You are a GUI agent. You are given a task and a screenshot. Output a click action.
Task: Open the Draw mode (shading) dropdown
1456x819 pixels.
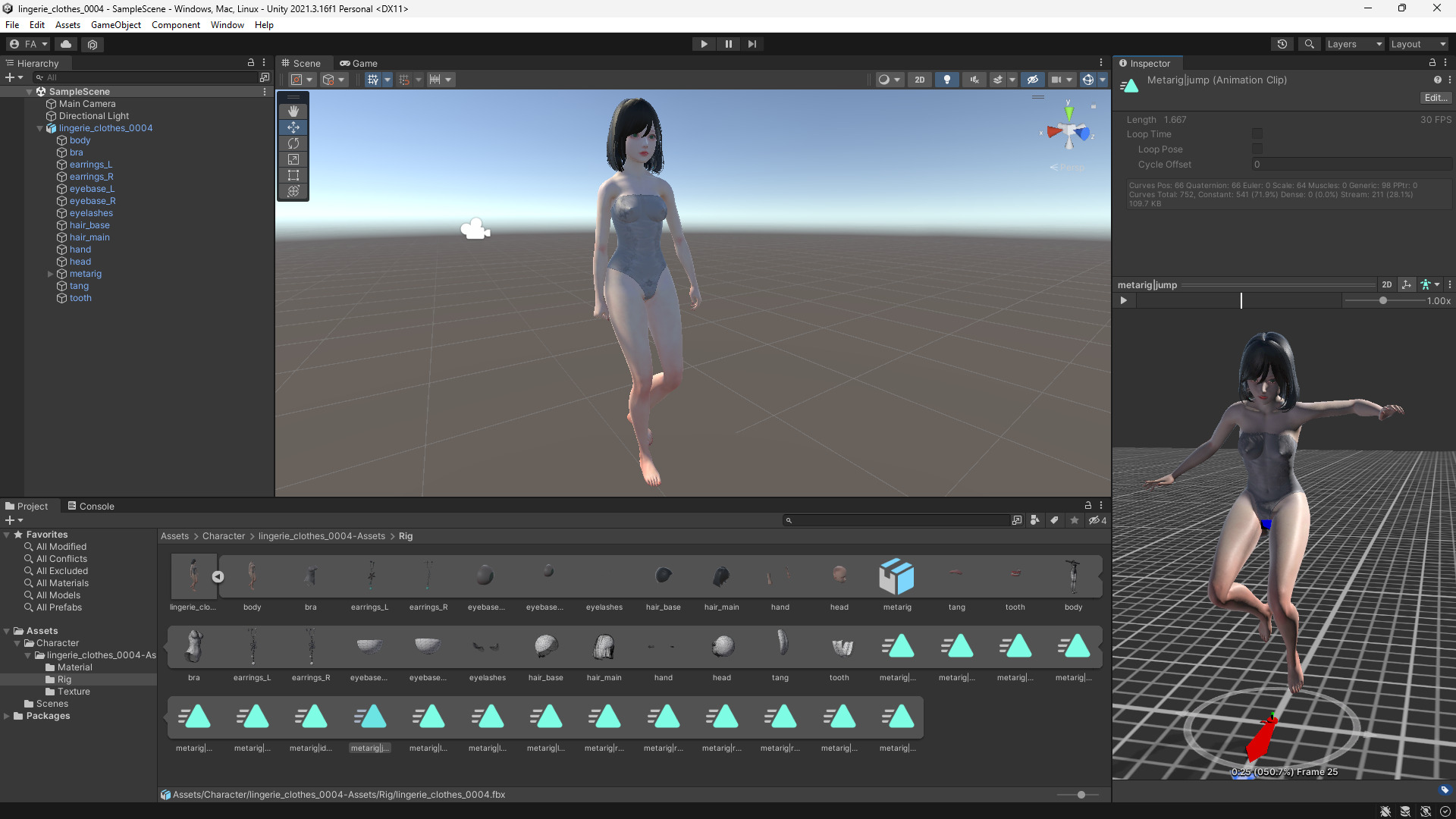coord(888,80)
